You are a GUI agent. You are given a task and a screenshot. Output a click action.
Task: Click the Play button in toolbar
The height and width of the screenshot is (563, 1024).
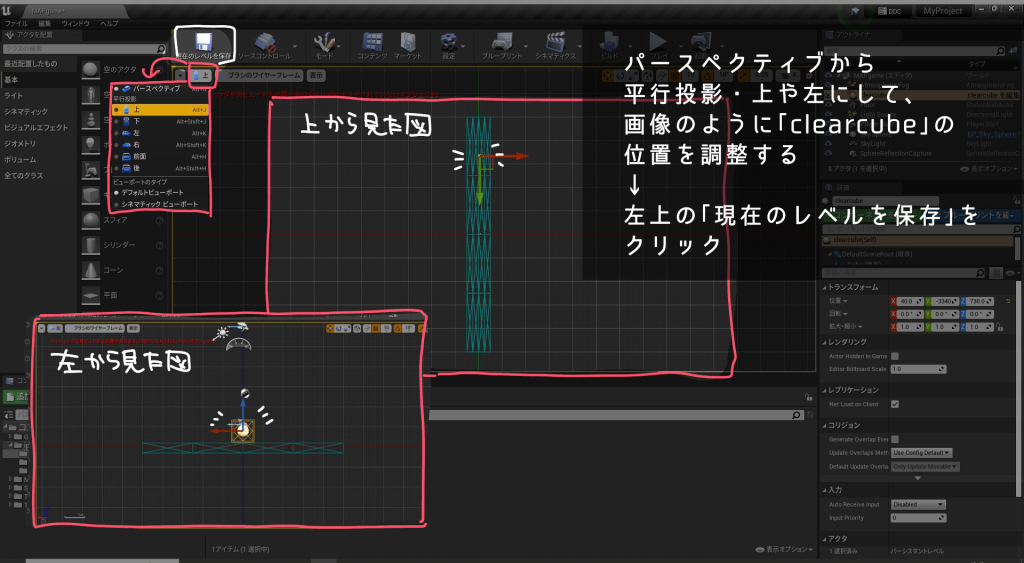[x=657, y=41]
